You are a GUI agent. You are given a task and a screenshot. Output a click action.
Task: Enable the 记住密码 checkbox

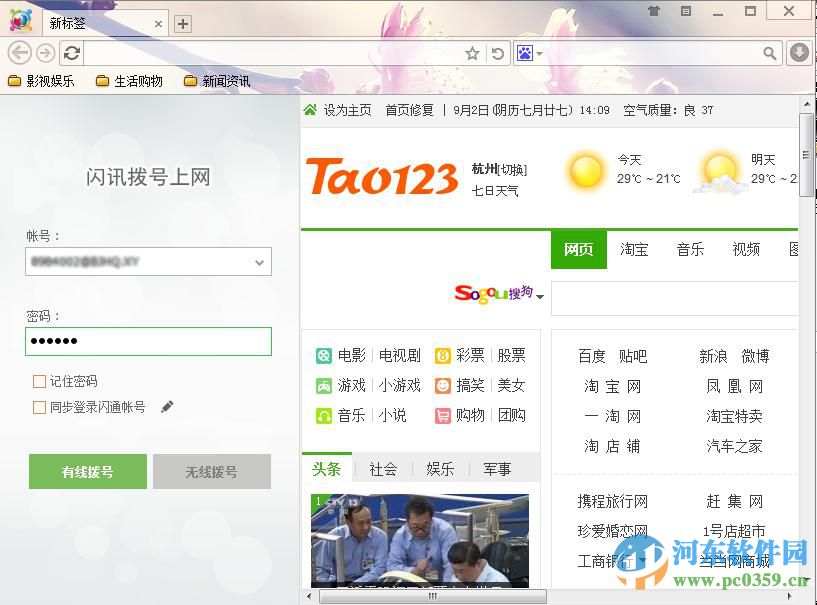(37, 381)
